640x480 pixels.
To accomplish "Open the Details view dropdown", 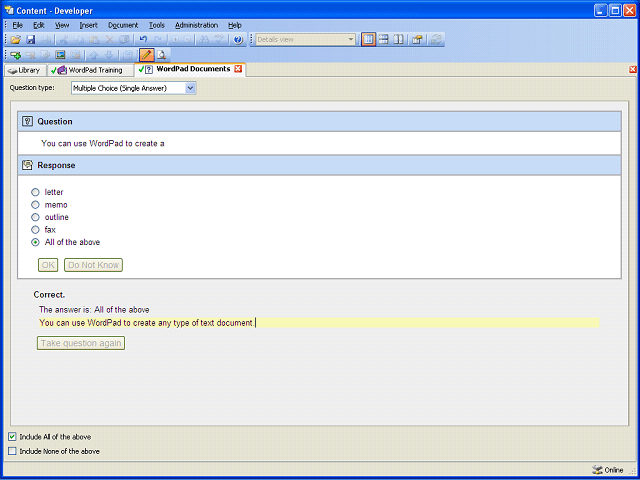I will [350, 40].
